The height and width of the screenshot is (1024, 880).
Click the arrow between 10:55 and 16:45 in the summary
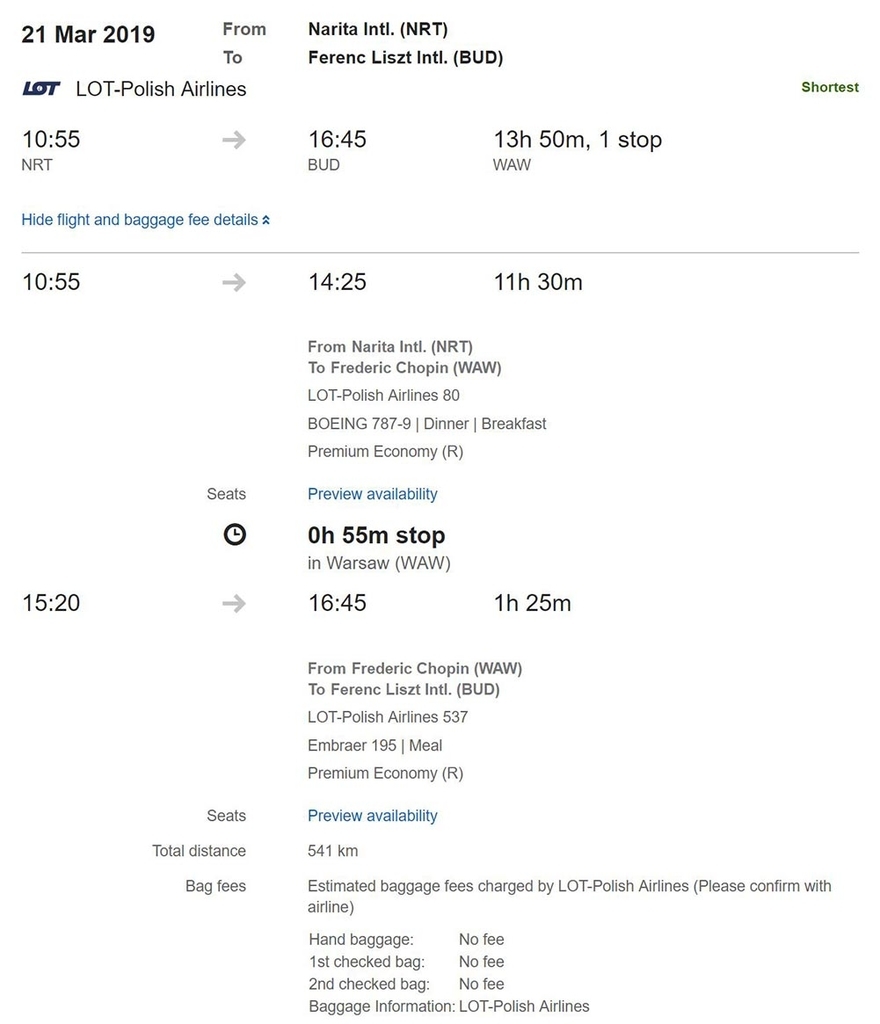coord(234,140)
